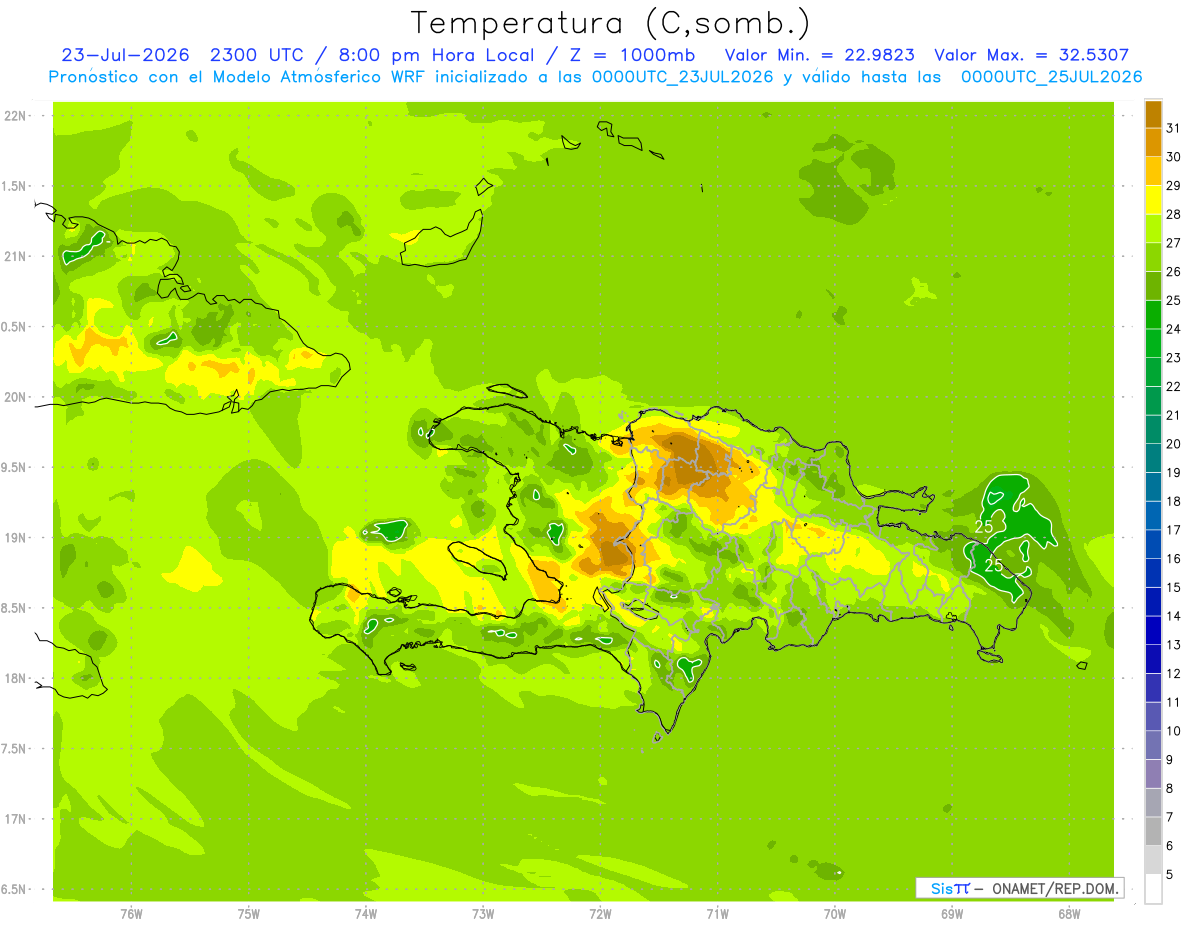1200x927 pixels.
Task: Click the '17N' latitude label
Action: click(x=15, y=819)
